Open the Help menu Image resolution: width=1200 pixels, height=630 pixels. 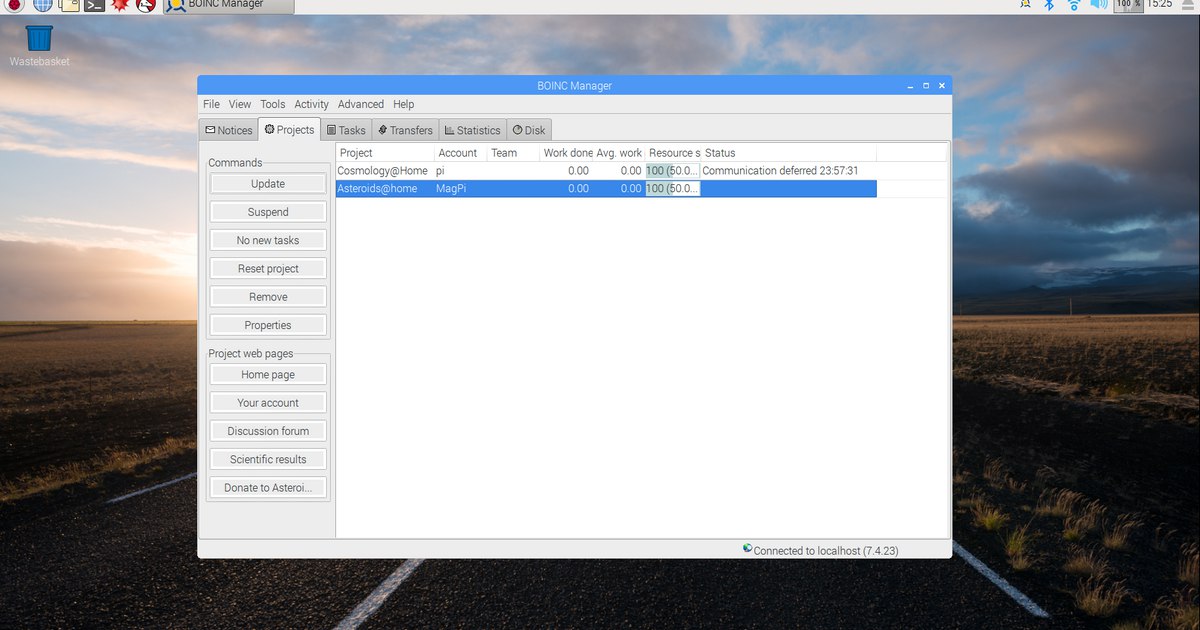click(x=403, y=104)
